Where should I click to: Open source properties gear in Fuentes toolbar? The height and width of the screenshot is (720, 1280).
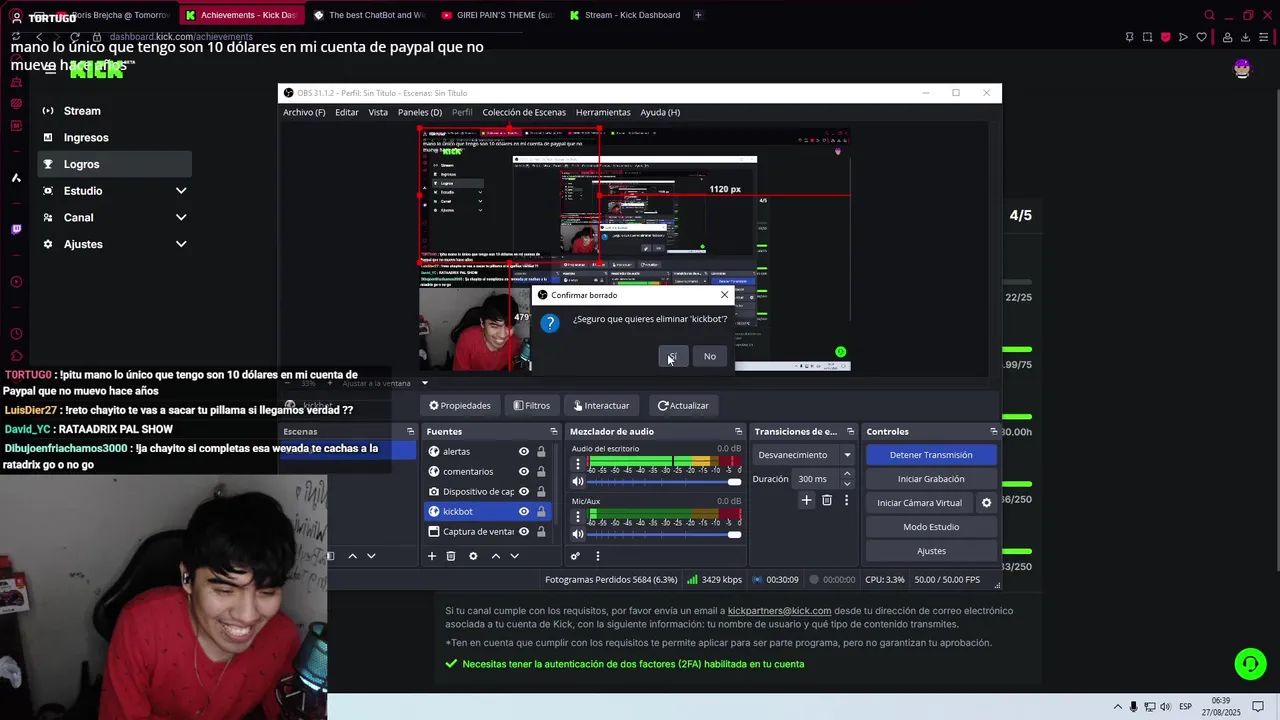point(473,556)
